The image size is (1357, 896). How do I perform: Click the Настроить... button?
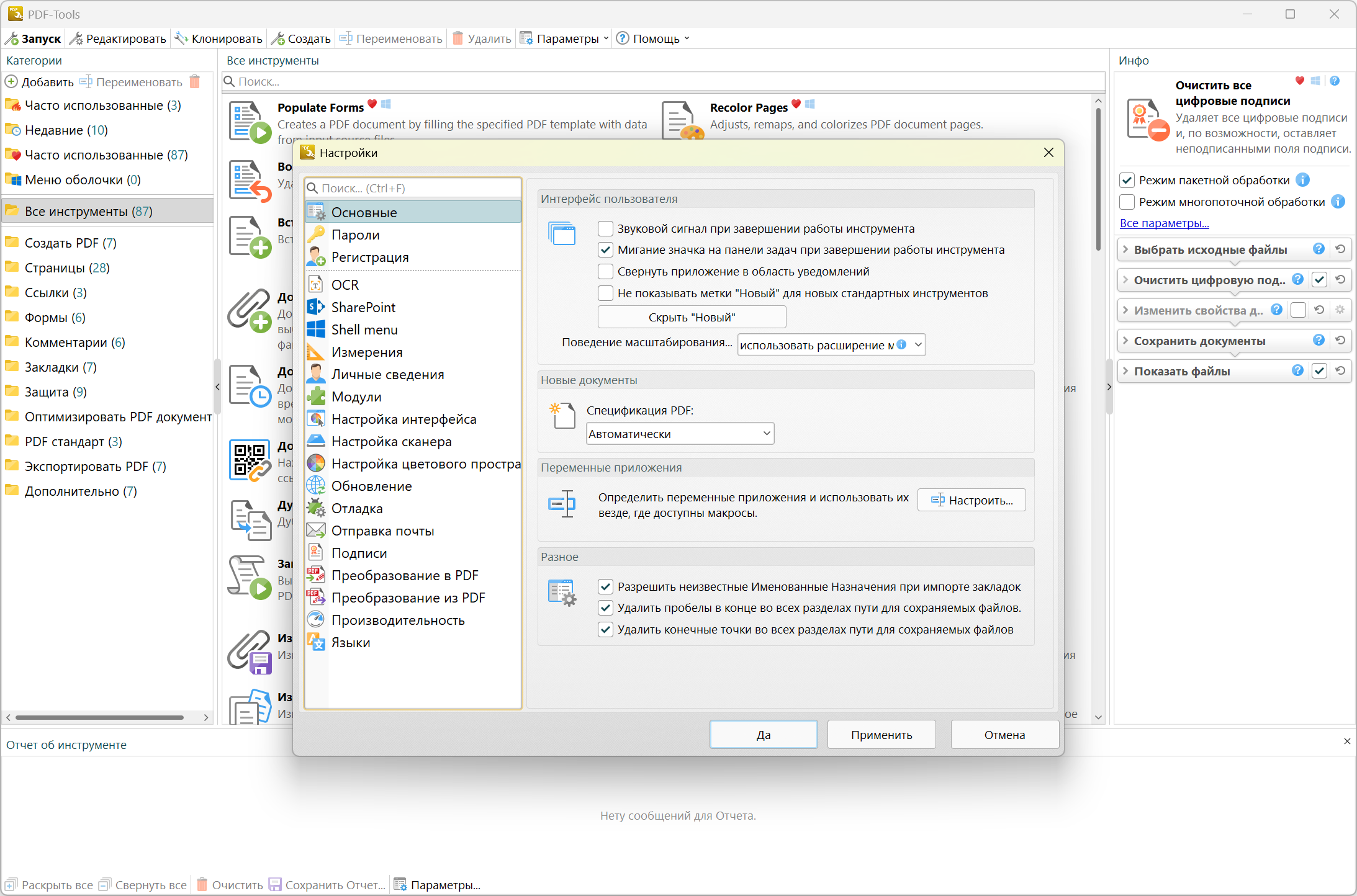click(972, 500)
